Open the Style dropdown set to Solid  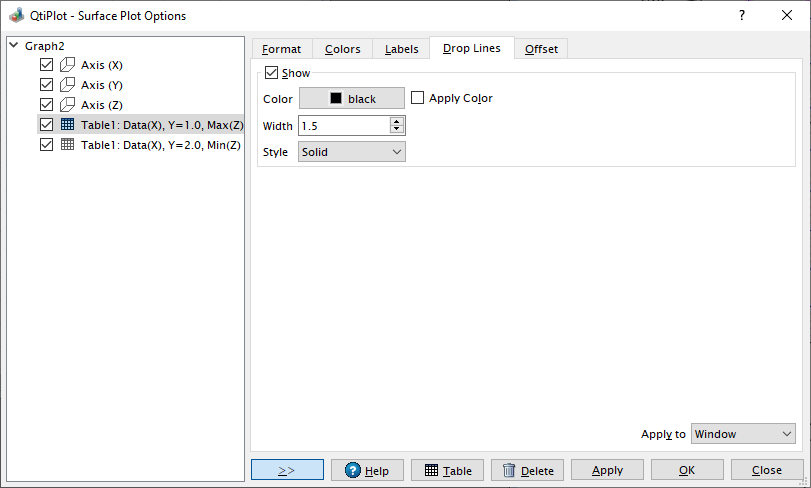point(352,152)
